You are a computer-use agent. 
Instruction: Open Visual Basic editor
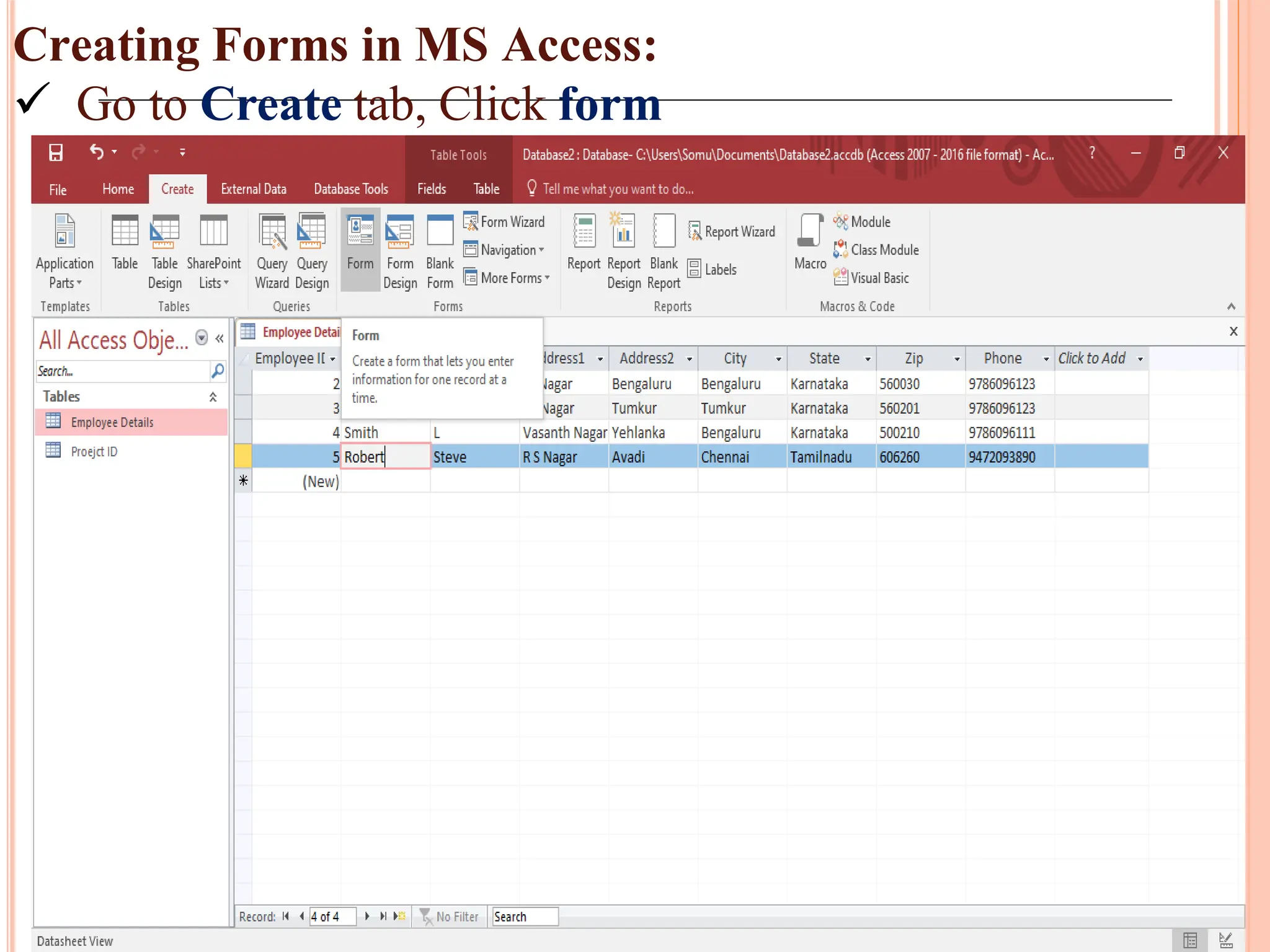pos(871,278)
